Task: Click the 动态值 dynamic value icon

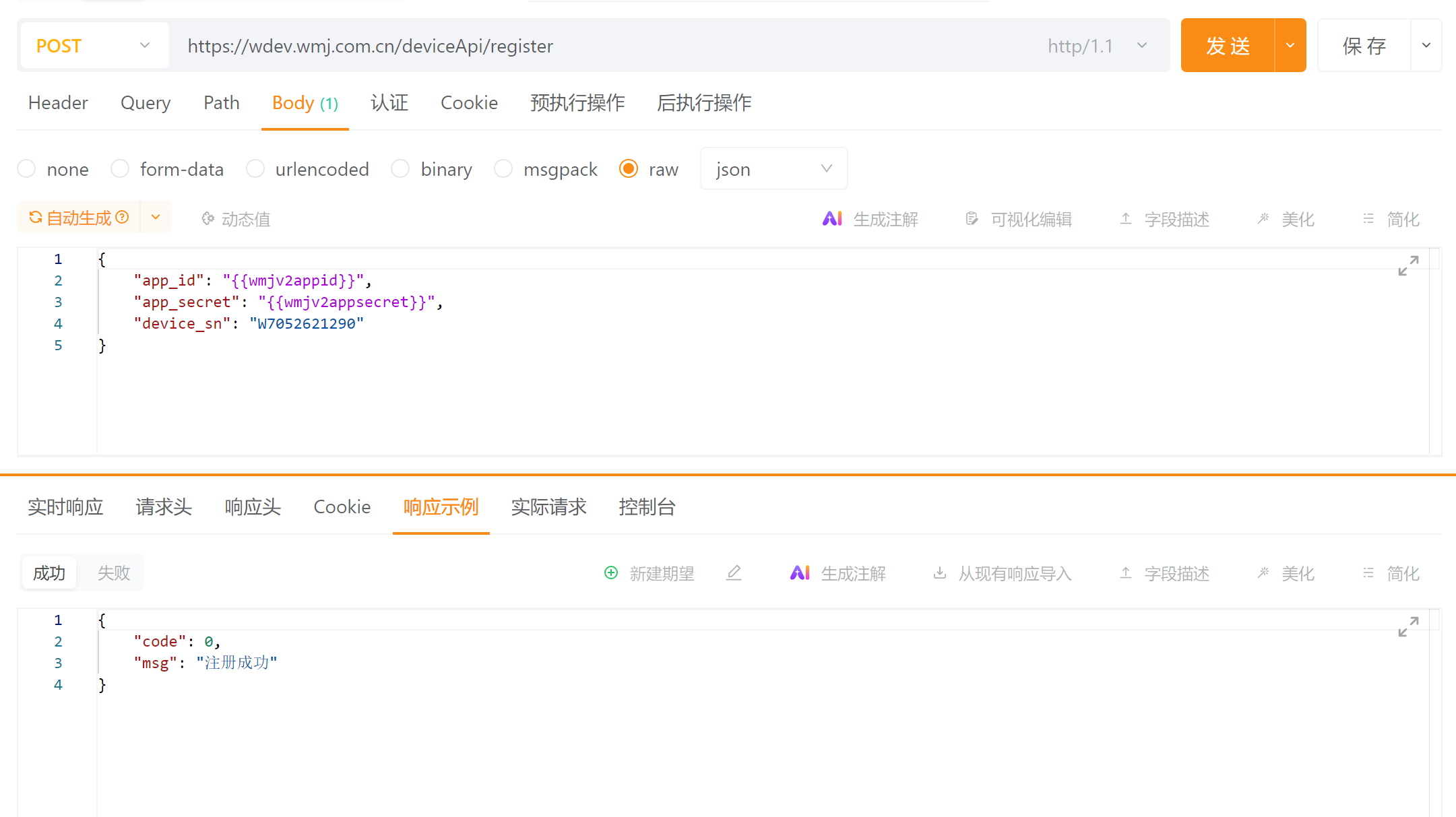Action: point(208,219)
